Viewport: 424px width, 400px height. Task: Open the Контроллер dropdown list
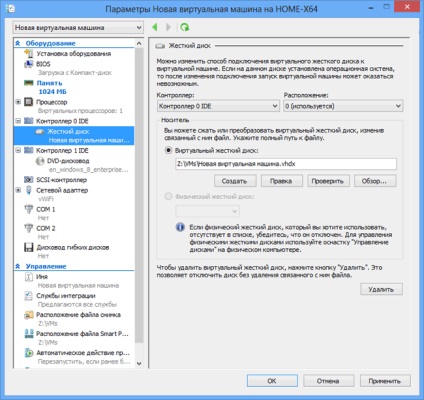point(218,106)
